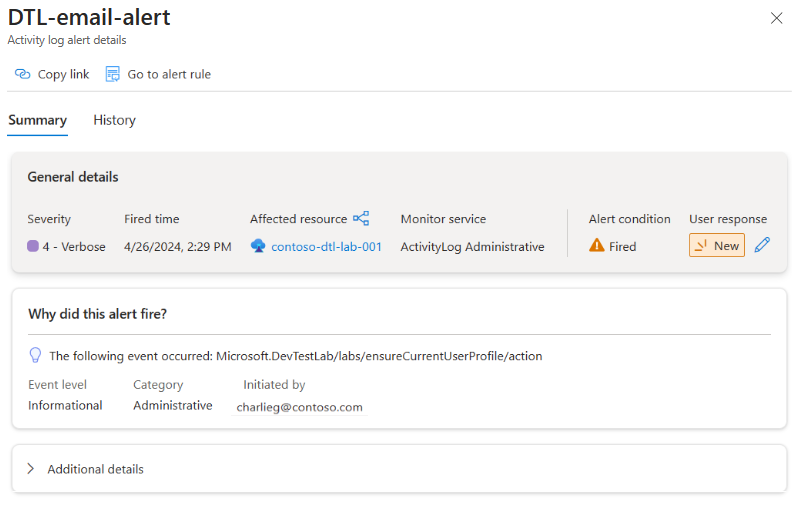Viewport: 802px width, 514px height.
Task: Click the affected resource share diagram icon
Action: pos(361,218)
